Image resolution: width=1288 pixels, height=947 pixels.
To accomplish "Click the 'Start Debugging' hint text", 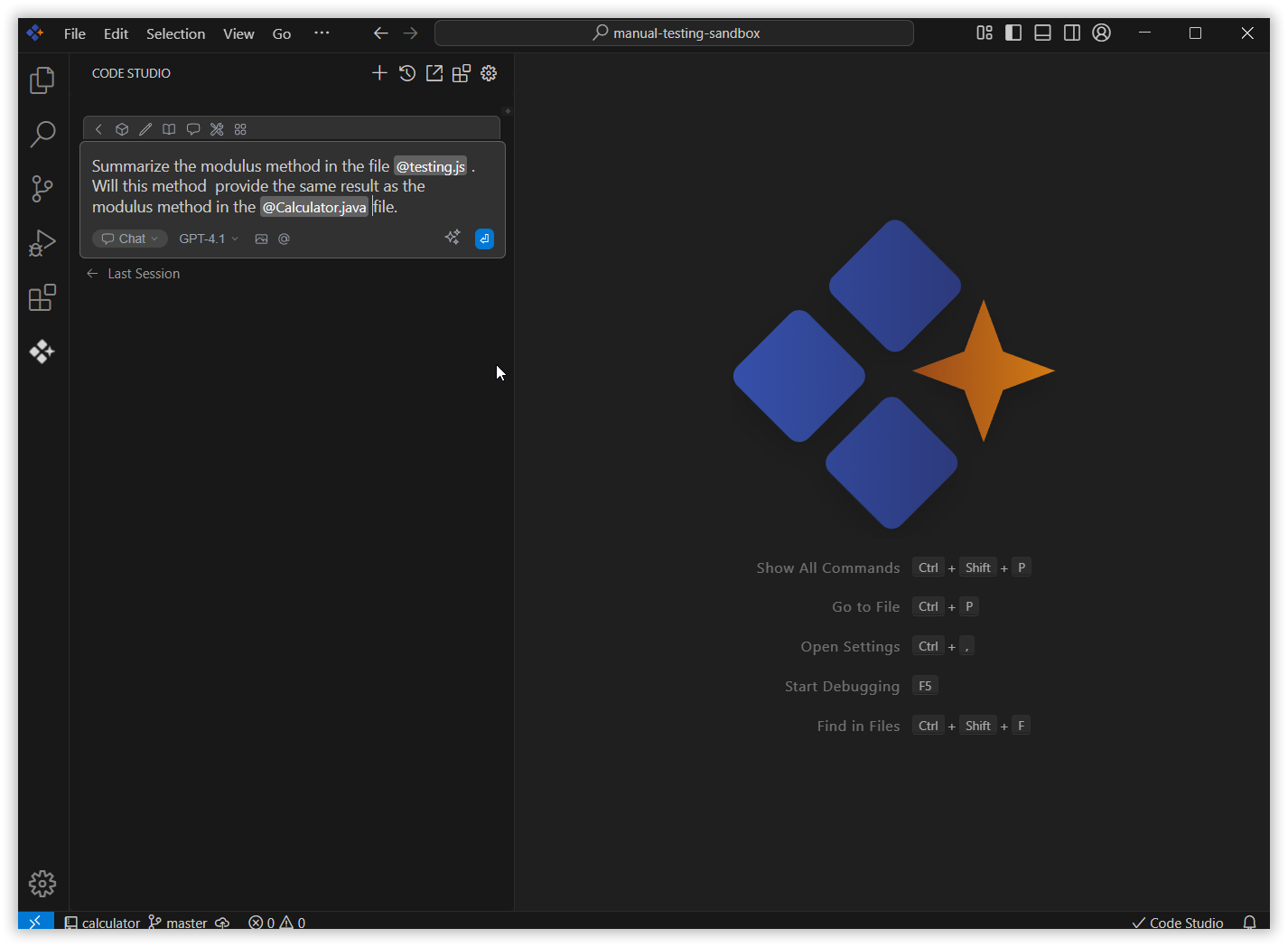I will pyautogui.click(x=842, y=687).
